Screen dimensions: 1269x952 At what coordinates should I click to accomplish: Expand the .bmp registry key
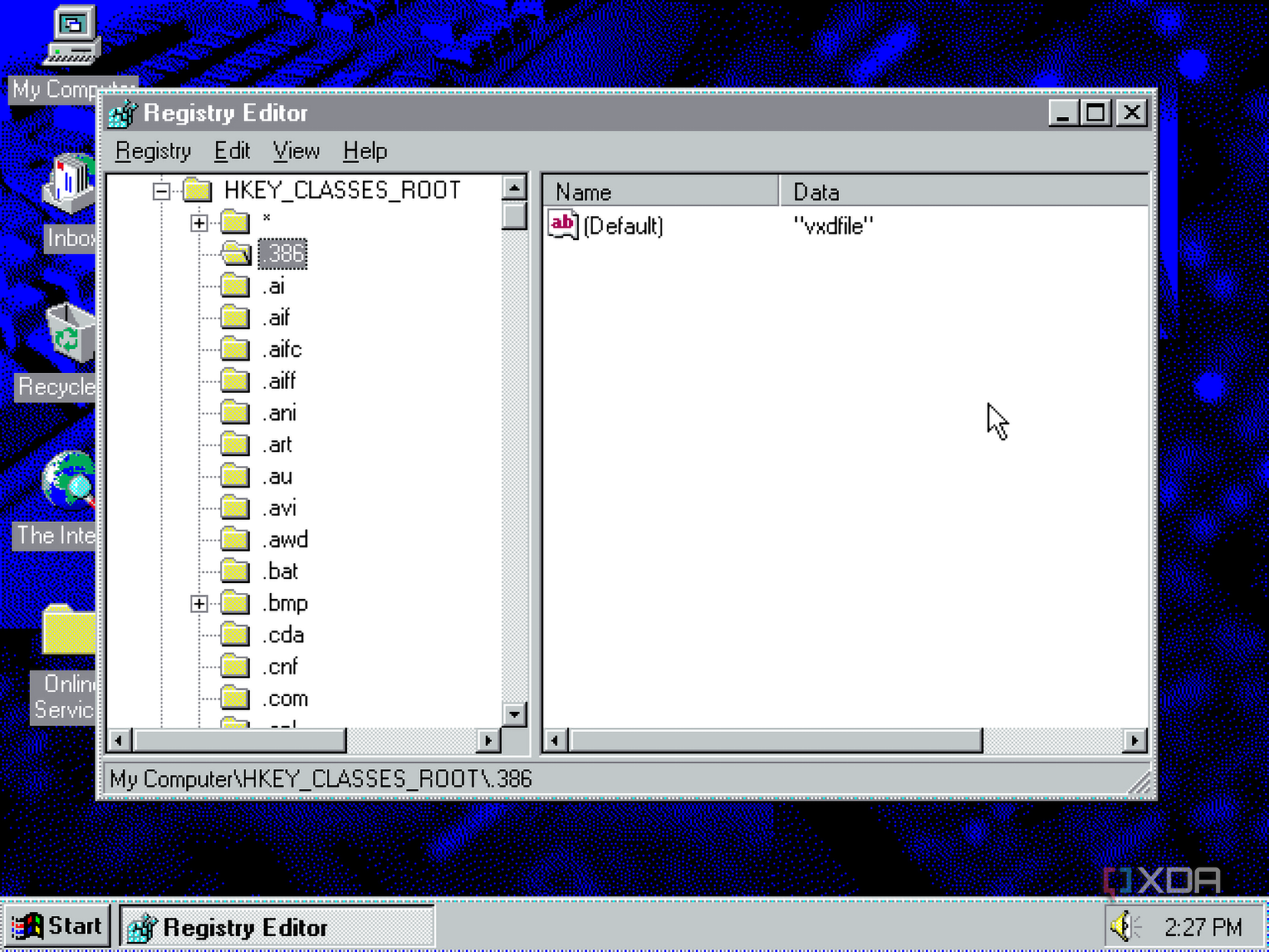(x=198, y=604)
